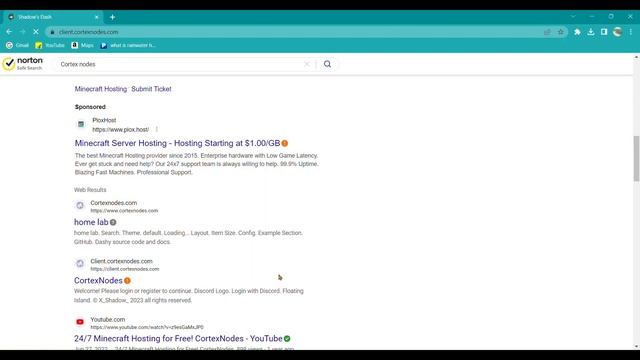The height and width of the screenshot is (360, 640).
Task: Click the Youtube.com site name
Action: pyautogui.click(x=108, y=319)
